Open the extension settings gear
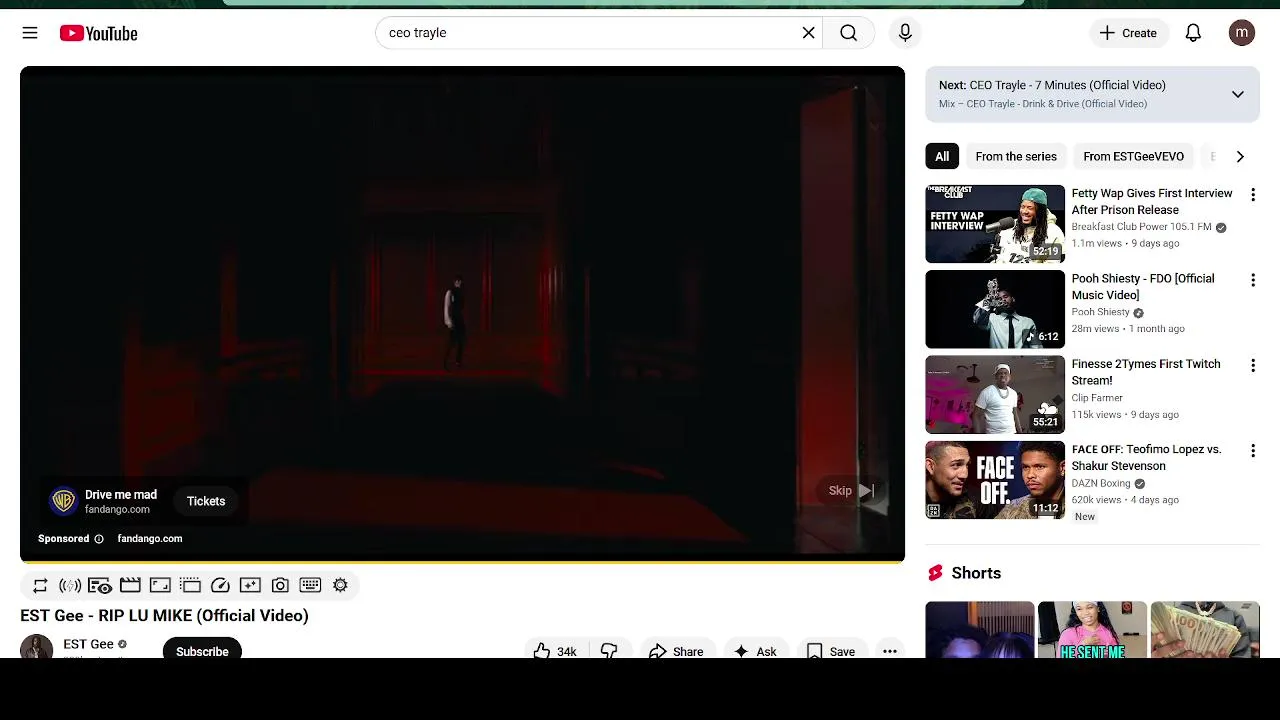Screen dimensions: 1280x720 [x=340, y=585]
